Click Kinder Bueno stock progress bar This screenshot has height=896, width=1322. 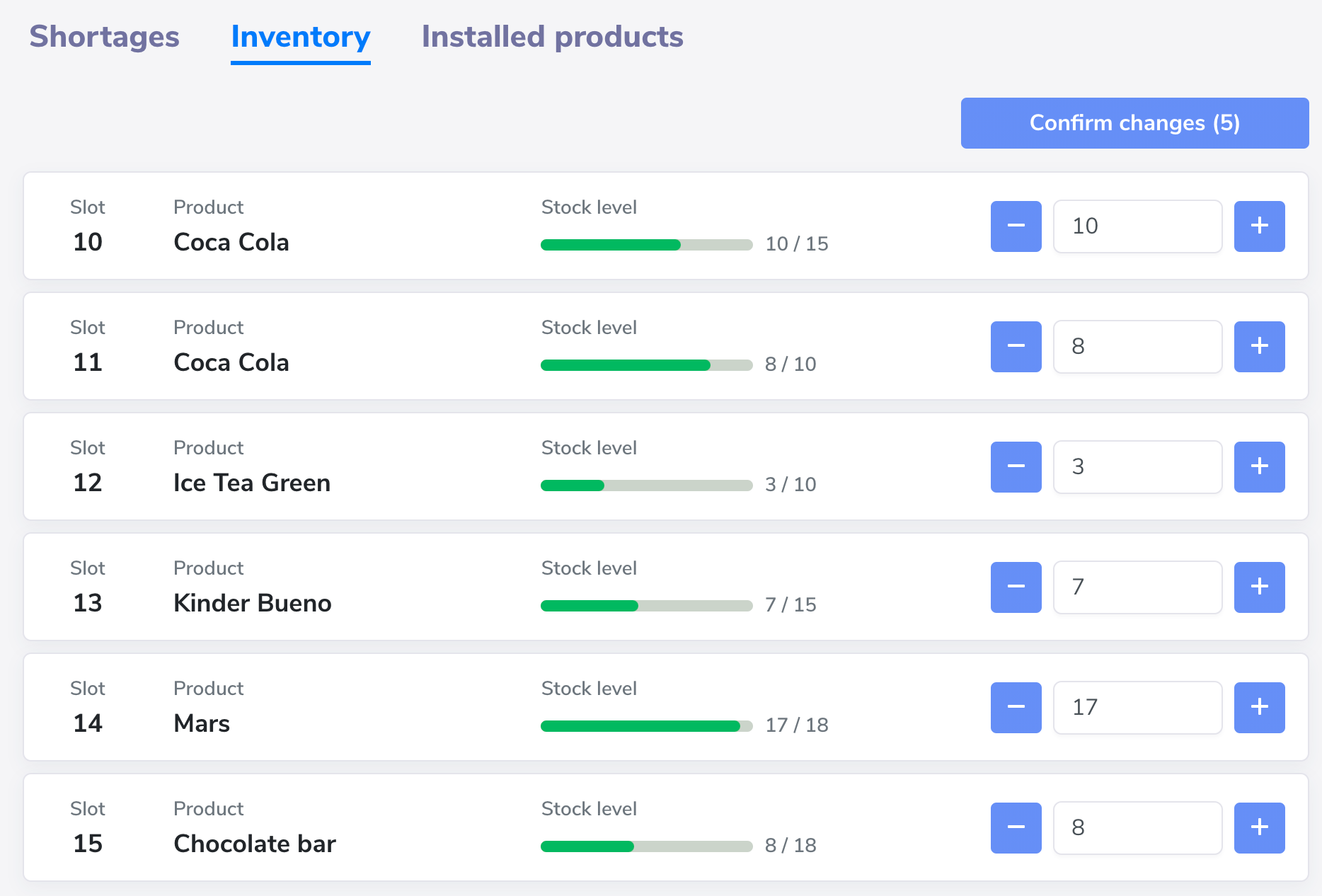click(646, 606)
